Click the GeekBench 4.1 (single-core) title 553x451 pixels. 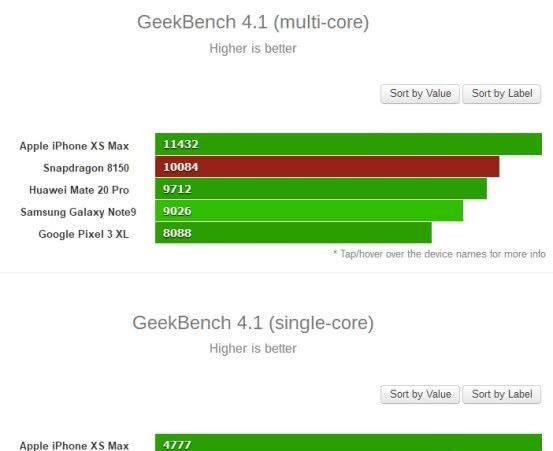pos(253,323)
